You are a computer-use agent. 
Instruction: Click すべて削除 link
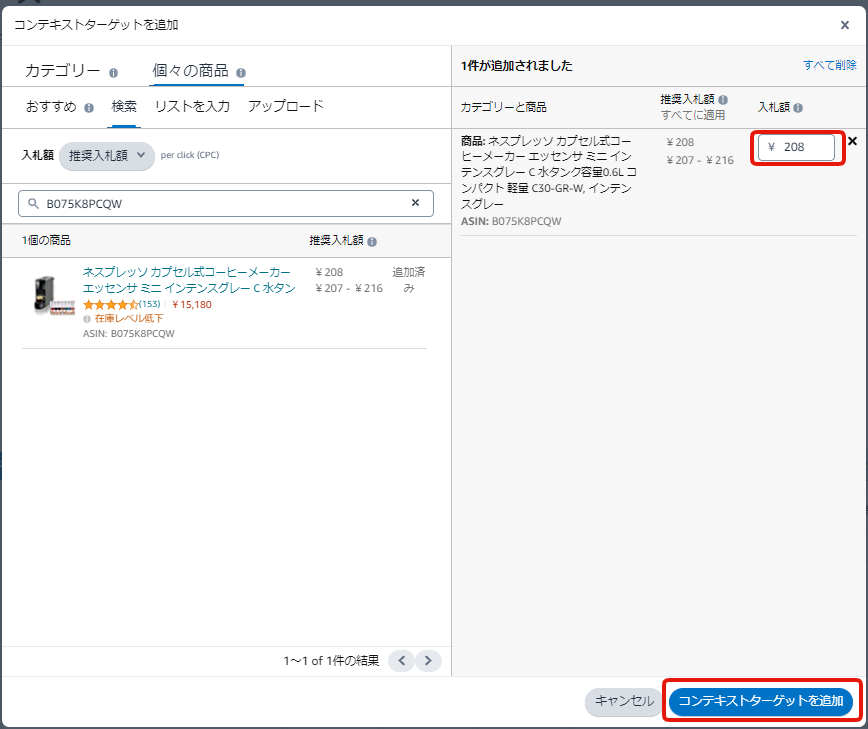tap(829, 65)
